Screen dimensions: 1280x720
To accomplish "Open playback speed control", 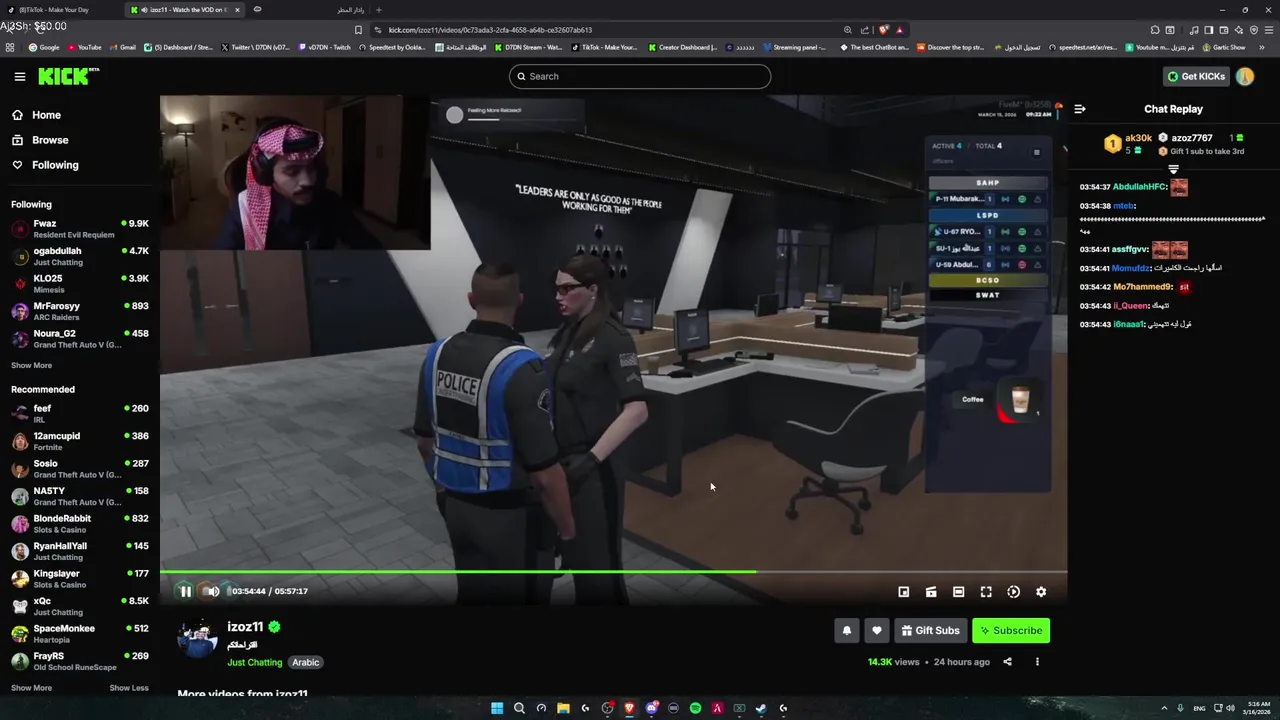I will click(x=1013, y=592).
